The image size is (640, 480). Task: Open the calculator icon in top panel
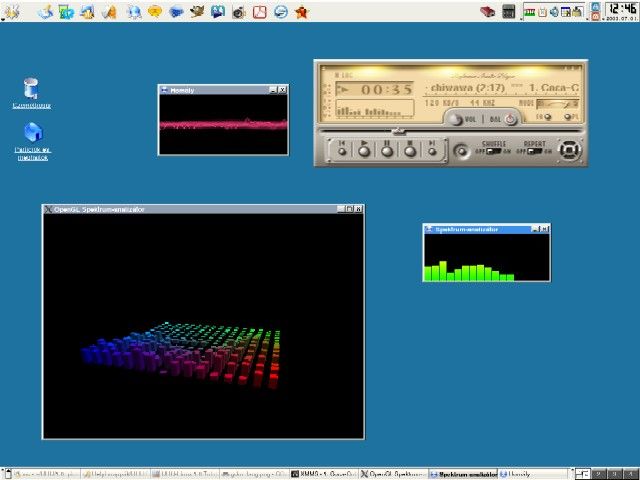[x=509, y=11]
